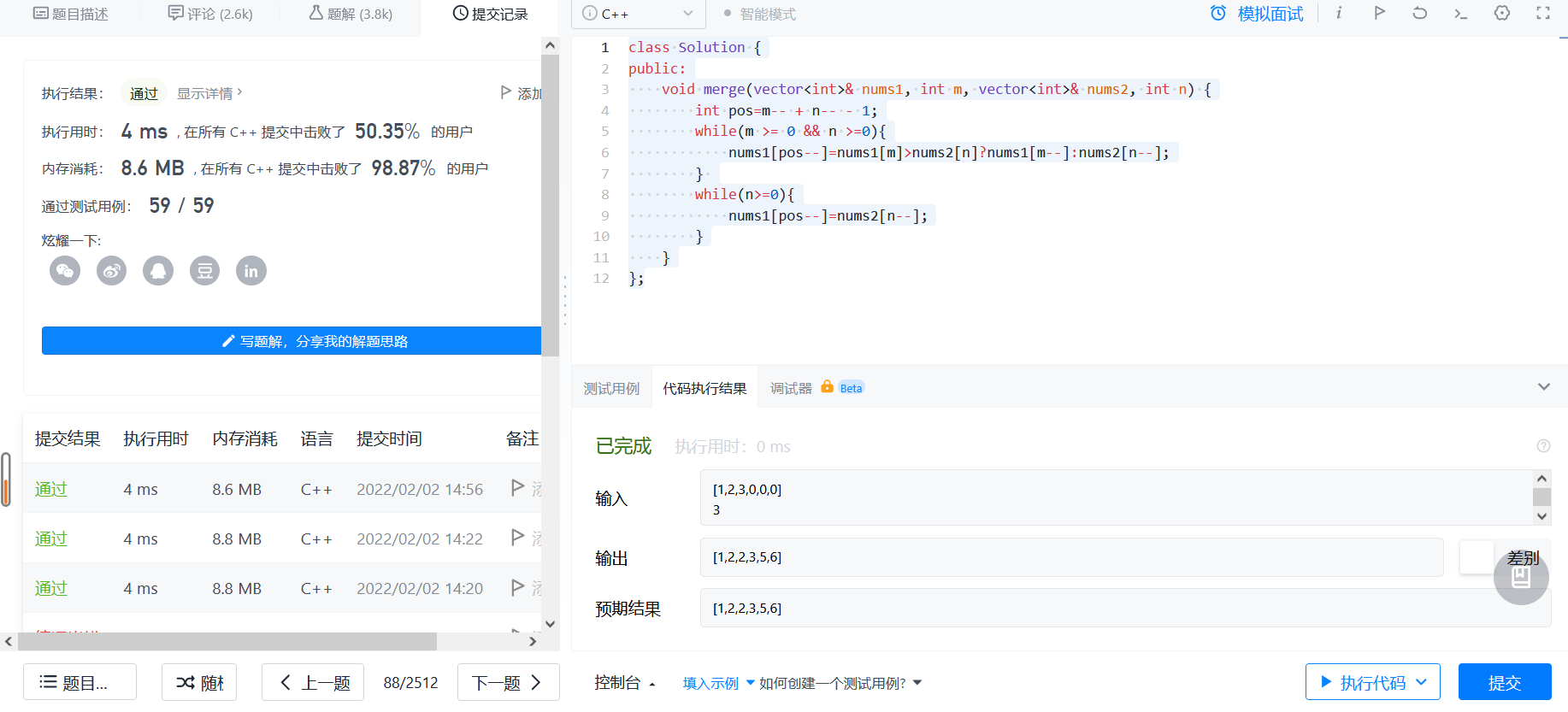This screenshot has height=712, width=1568.
Task: Click the info 'i' icon in editor toolbar
Action: (x=1339, y=14)
